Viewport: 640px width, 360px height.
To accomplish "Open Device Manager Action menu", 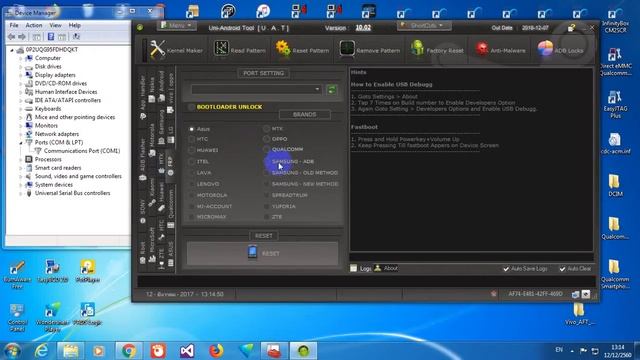I will click(x=34, y=25).
